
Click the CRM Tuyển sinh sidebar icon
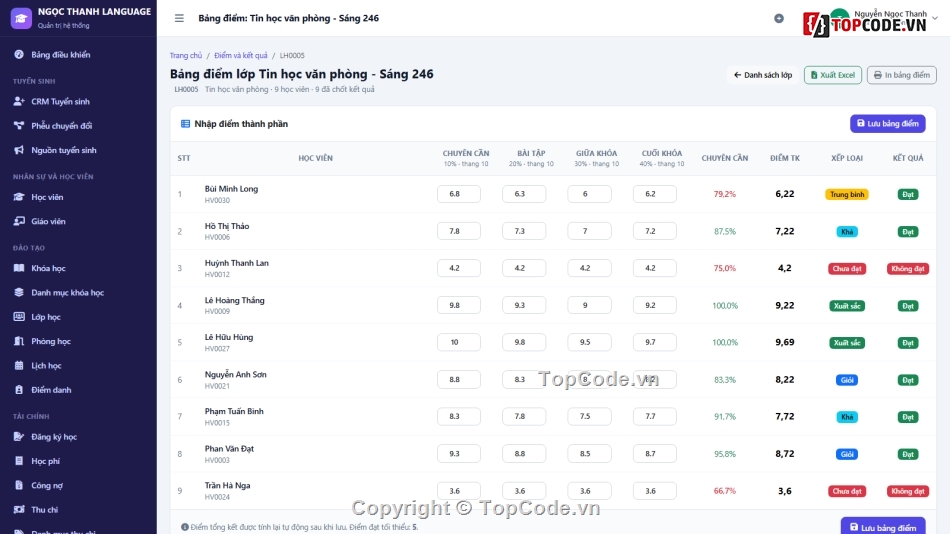click(x=19, y=101)
